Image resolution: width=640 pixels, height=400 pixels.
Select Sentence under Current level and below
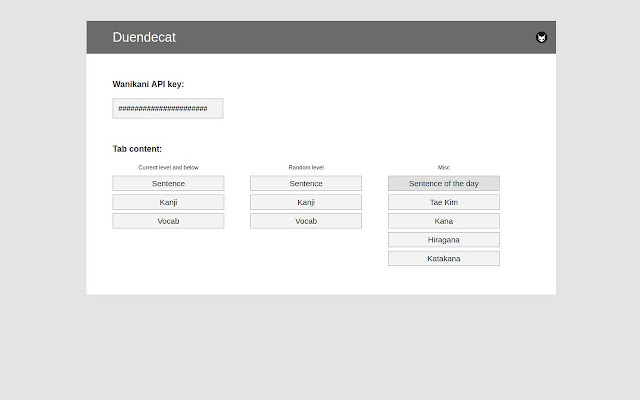coord(168,183)
